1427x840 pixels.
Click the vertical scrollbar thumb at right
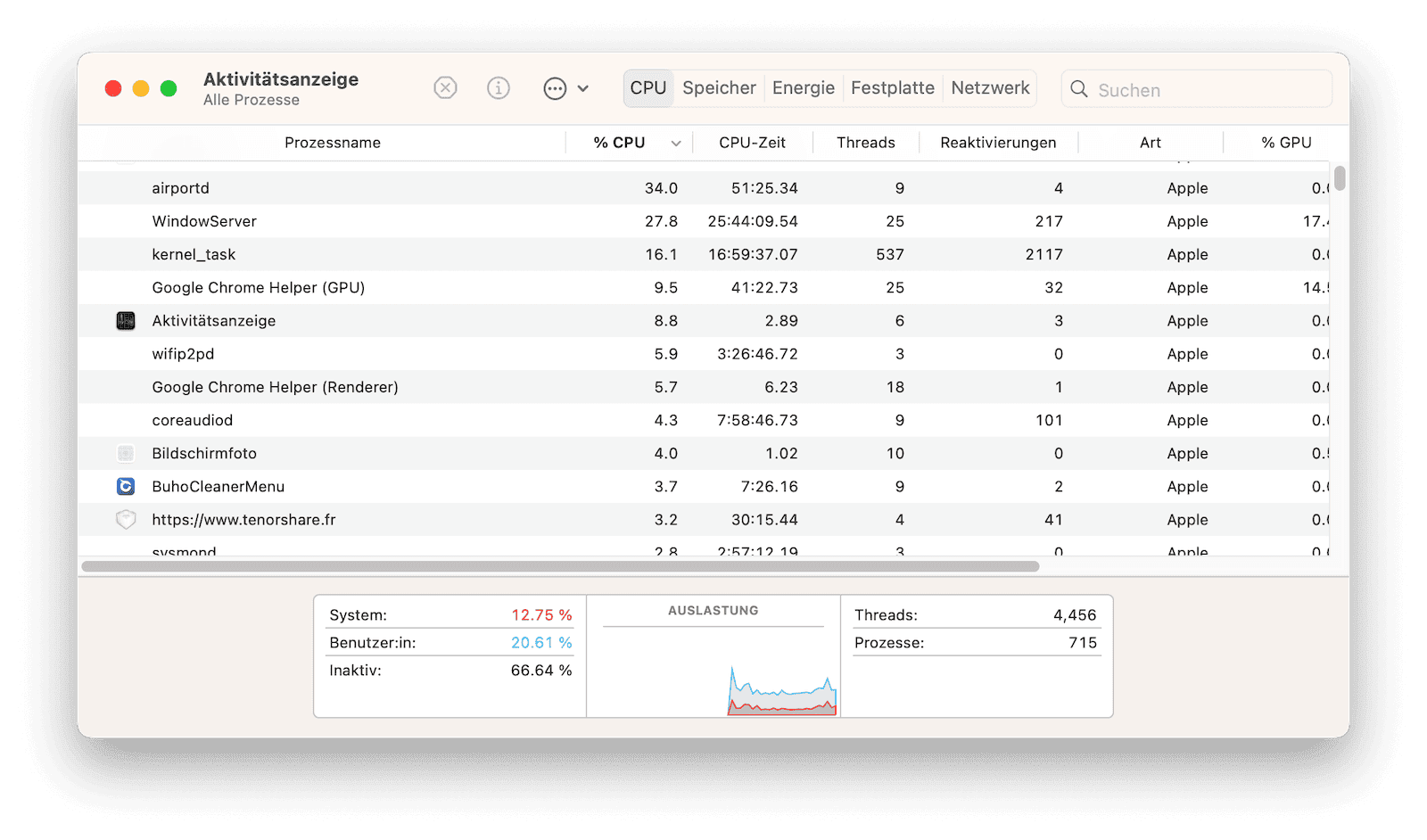(x=1340, y=178)
